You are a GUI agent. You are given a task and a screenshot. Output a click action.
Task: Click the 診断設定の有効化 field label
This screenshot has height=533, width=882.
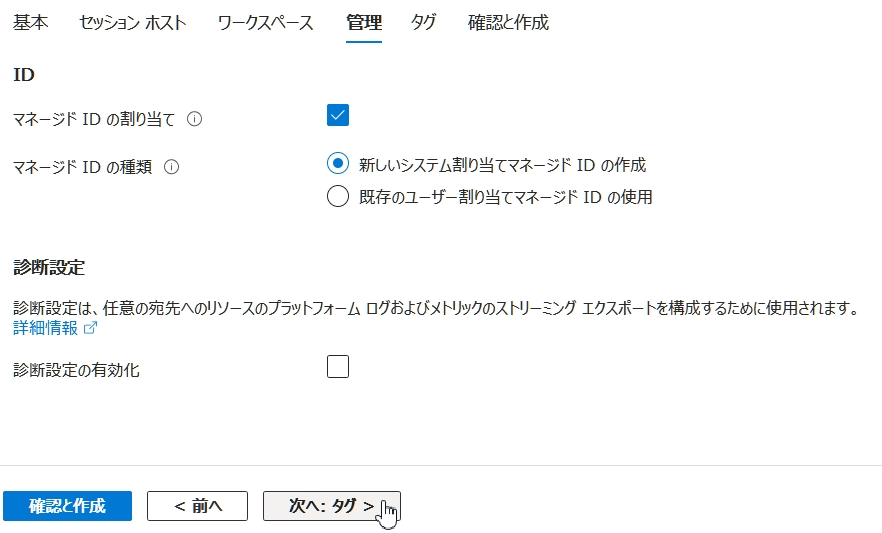[x=76, y=370]
